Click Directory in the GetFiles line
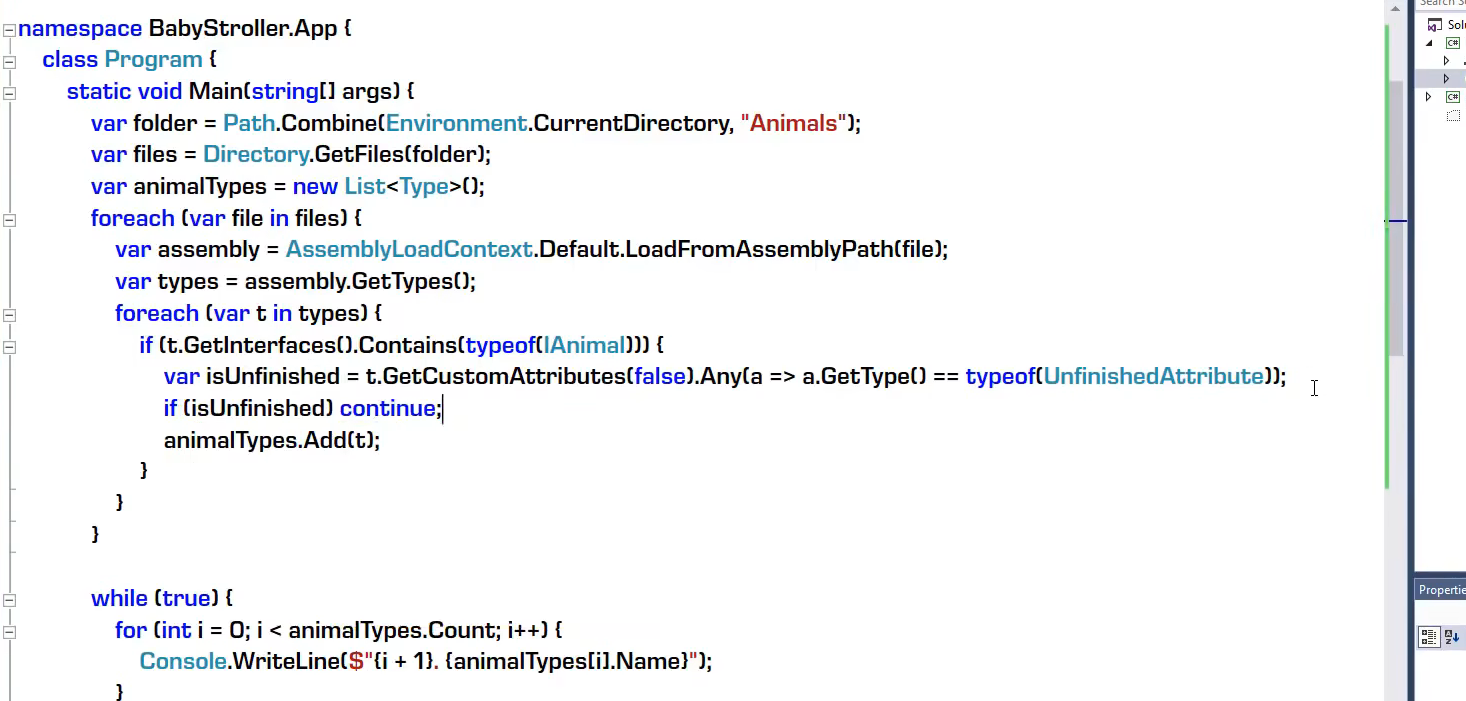Viewport: 1466px width, 701px height. [256, 155]
